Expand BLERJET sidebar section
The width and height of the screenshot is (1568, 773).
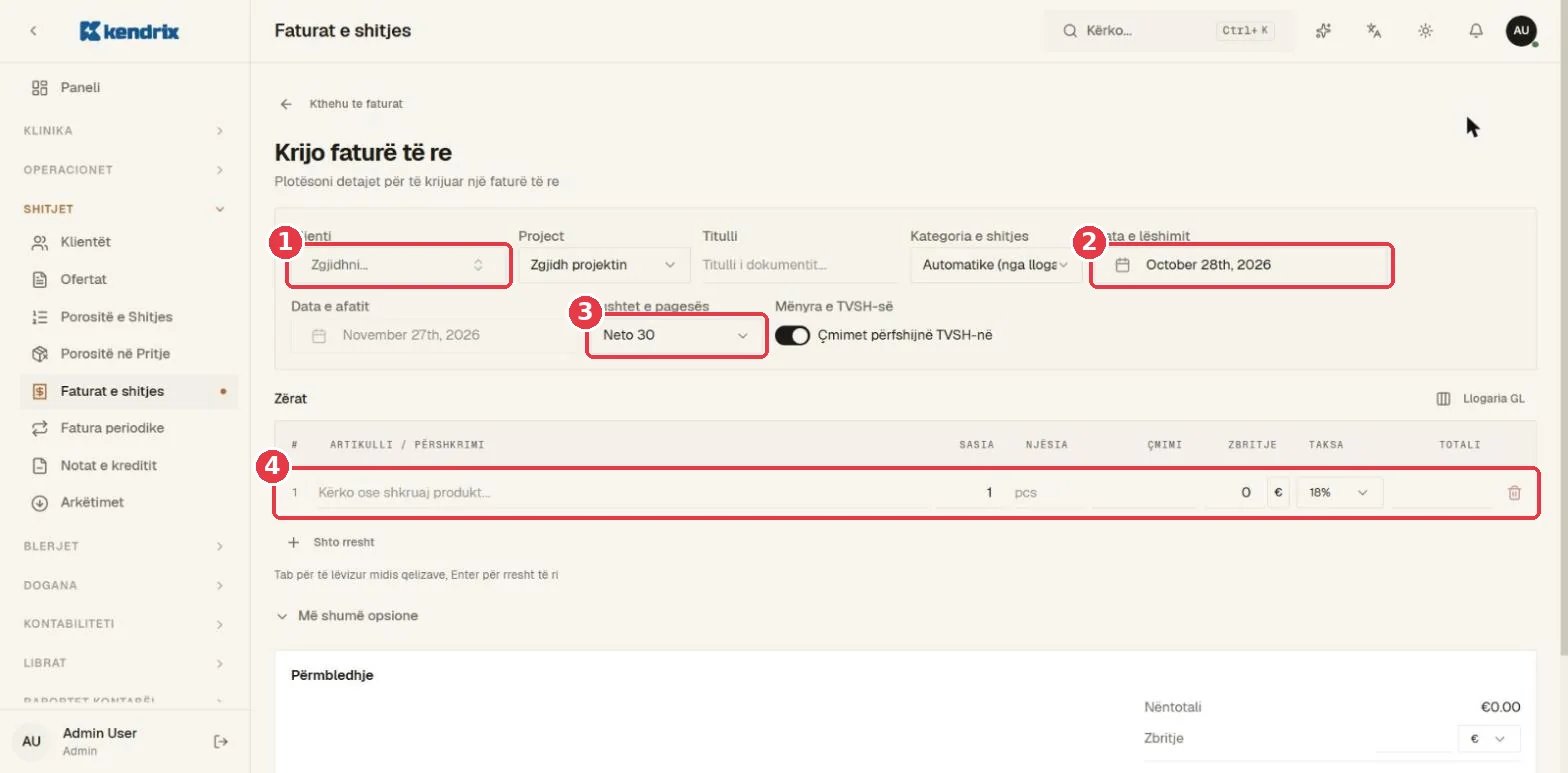point(125,546)
